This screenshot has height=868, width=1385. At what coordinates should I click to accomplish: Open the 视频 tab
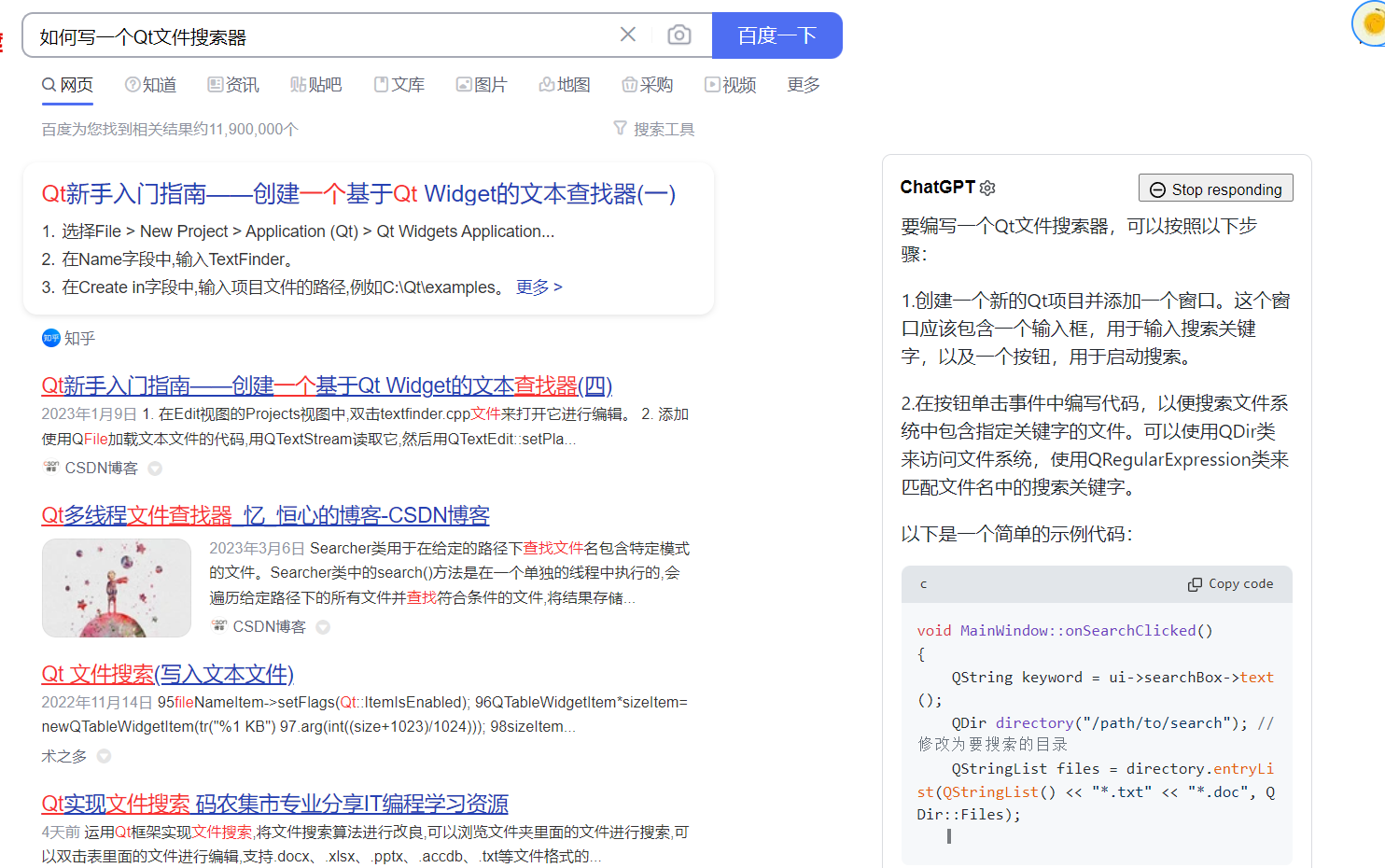(x=730, y=85)
